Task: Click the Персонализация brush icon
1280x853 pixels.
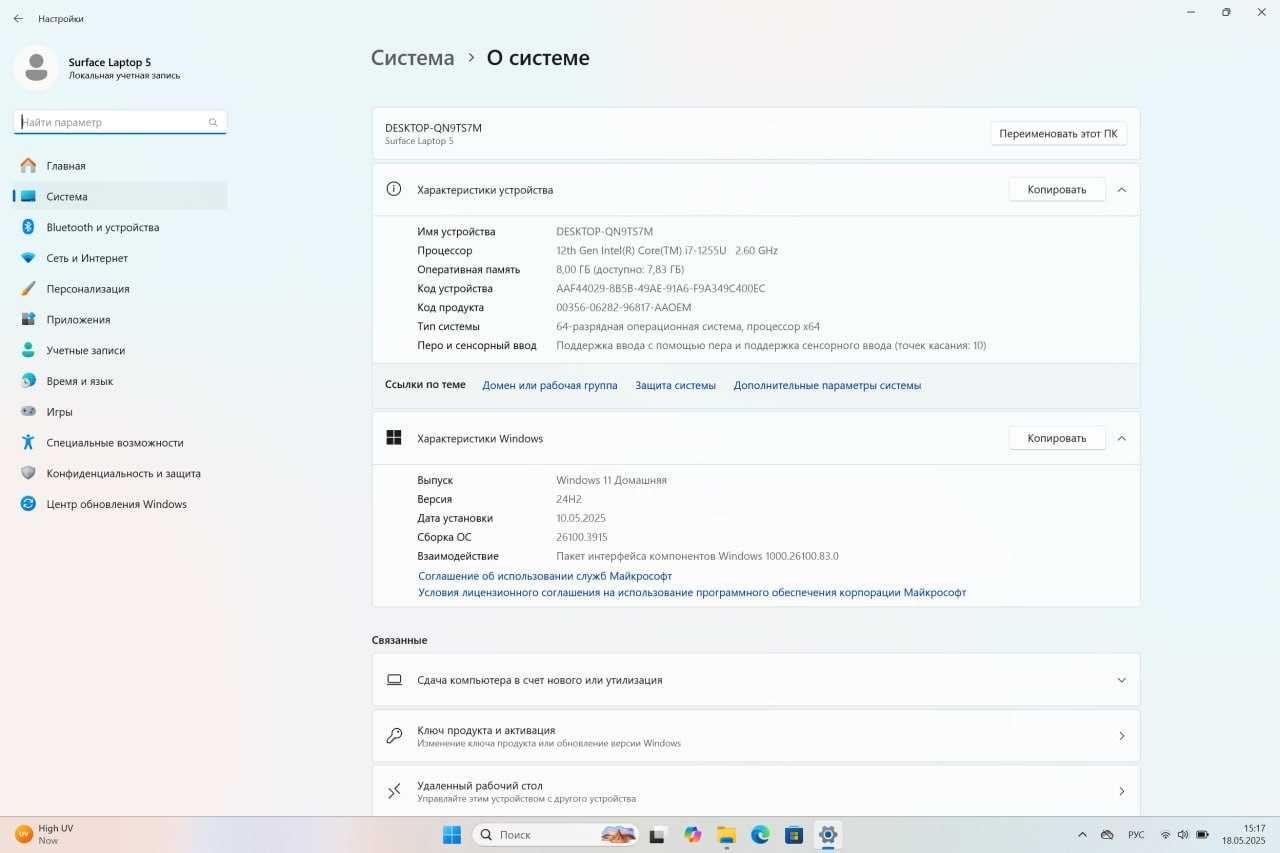Action: tap(28, 289)
